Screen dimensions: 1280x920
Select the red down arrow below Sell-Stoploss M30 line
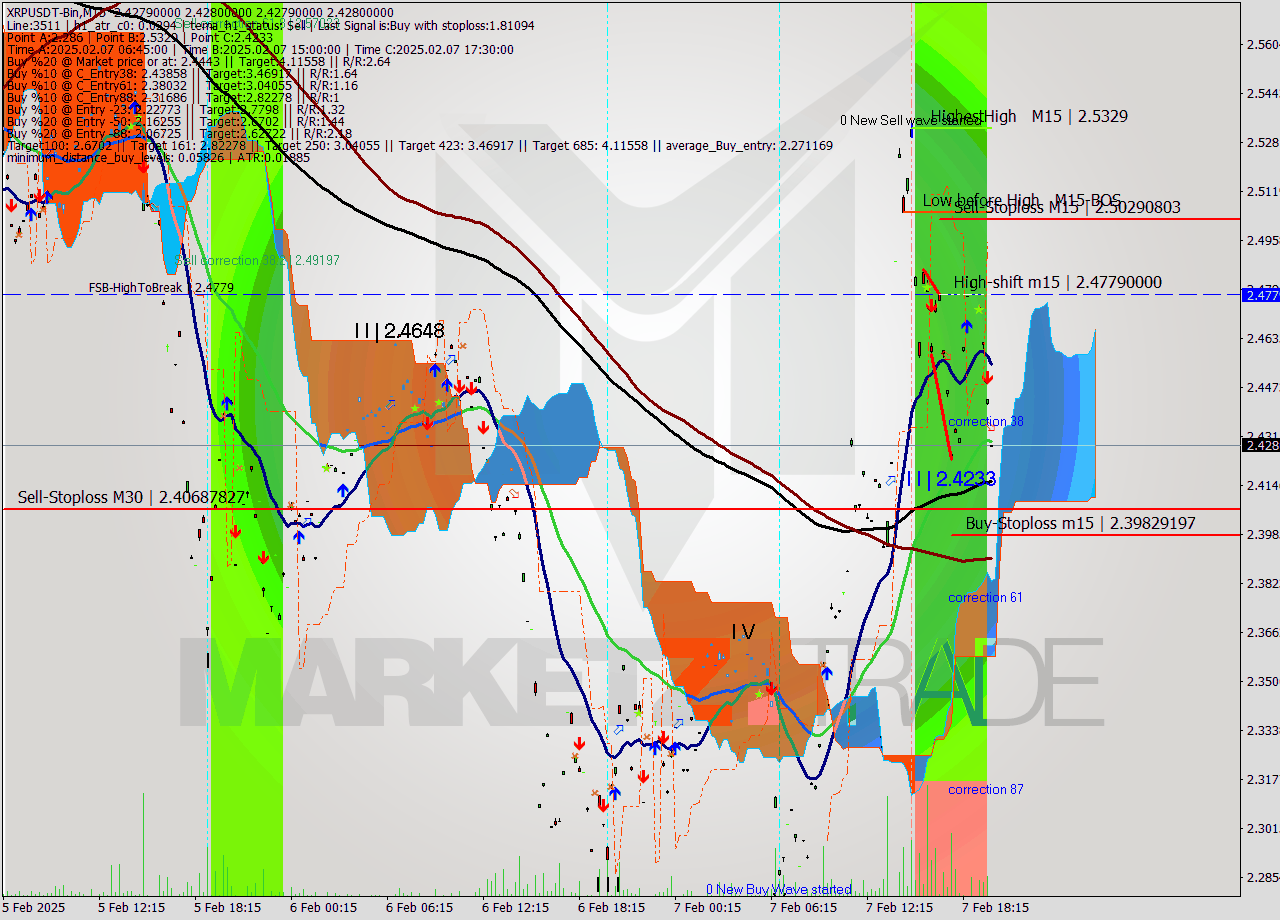236,531
